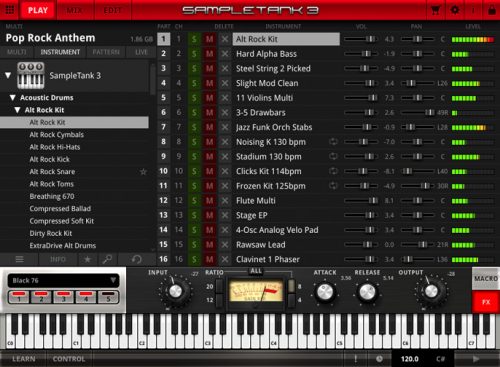Click the MACRO button
The width and height of the screenshot is (500, 367).
[x=486, y=278]
